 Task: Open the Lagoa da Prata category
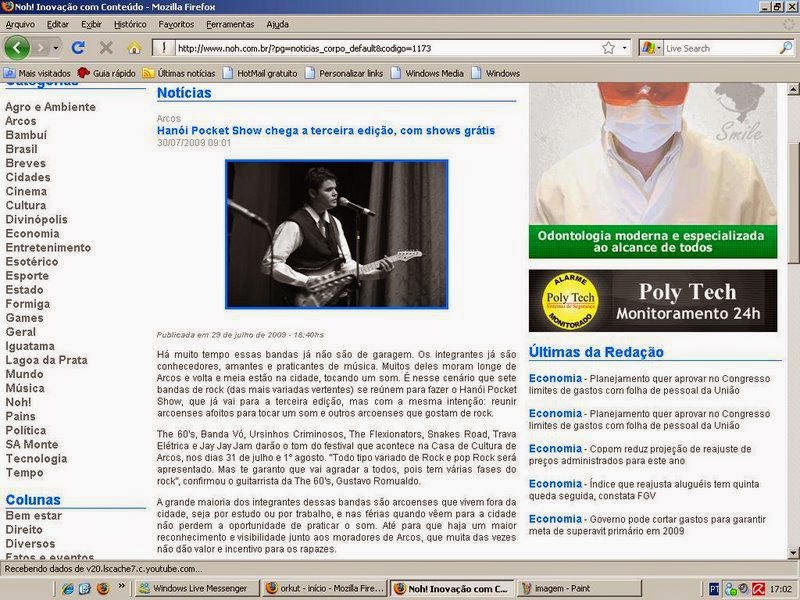pyautogui.click(x=46, y=360)
